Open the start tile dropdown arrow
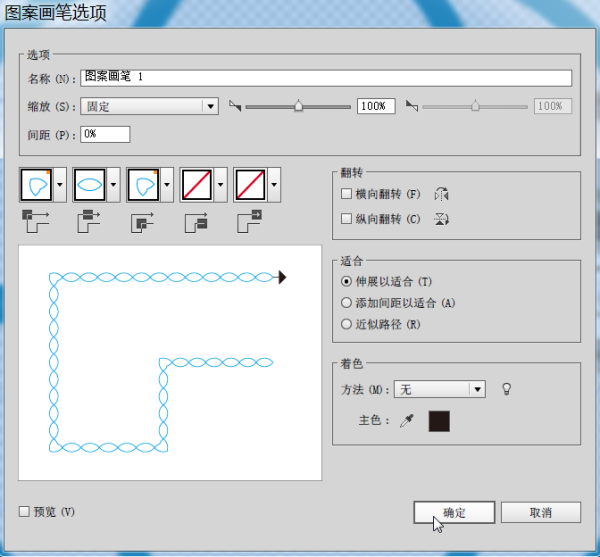 (x=220, y=185)
